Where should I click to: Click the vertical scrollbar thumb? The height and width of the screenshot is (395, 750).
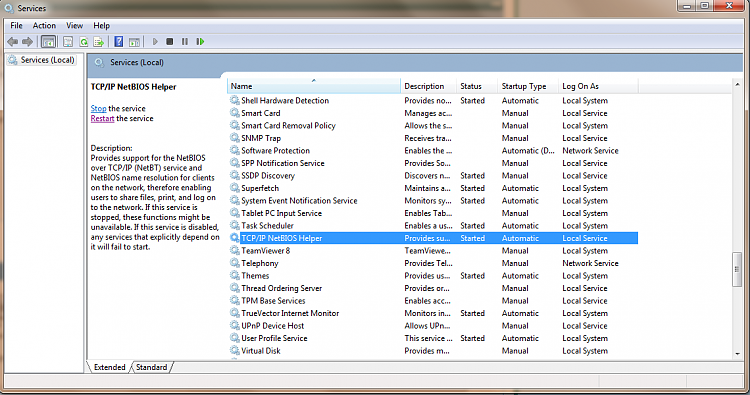pyautogui.click(x=737, y=269)
